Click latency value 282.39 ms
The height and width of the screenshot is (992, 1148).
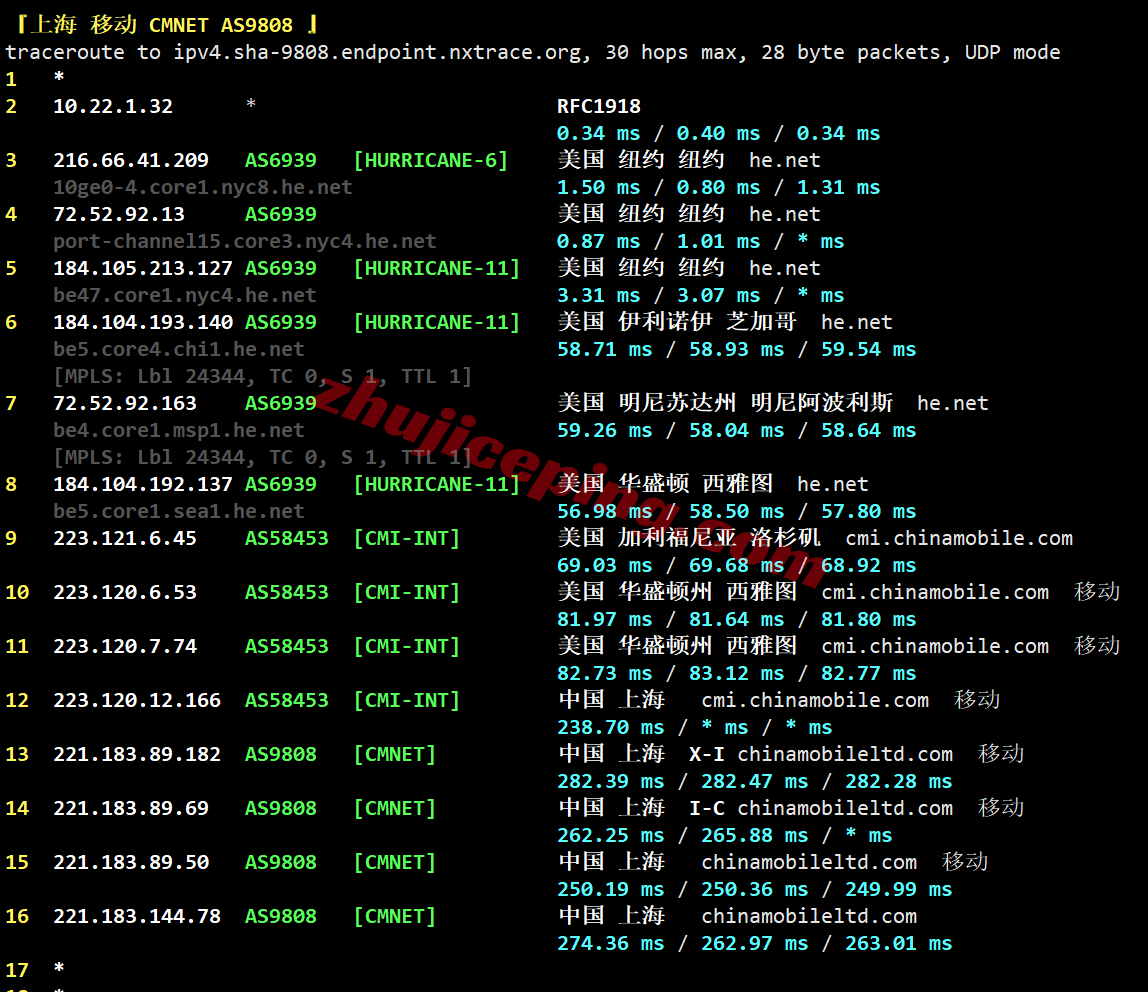611,782
